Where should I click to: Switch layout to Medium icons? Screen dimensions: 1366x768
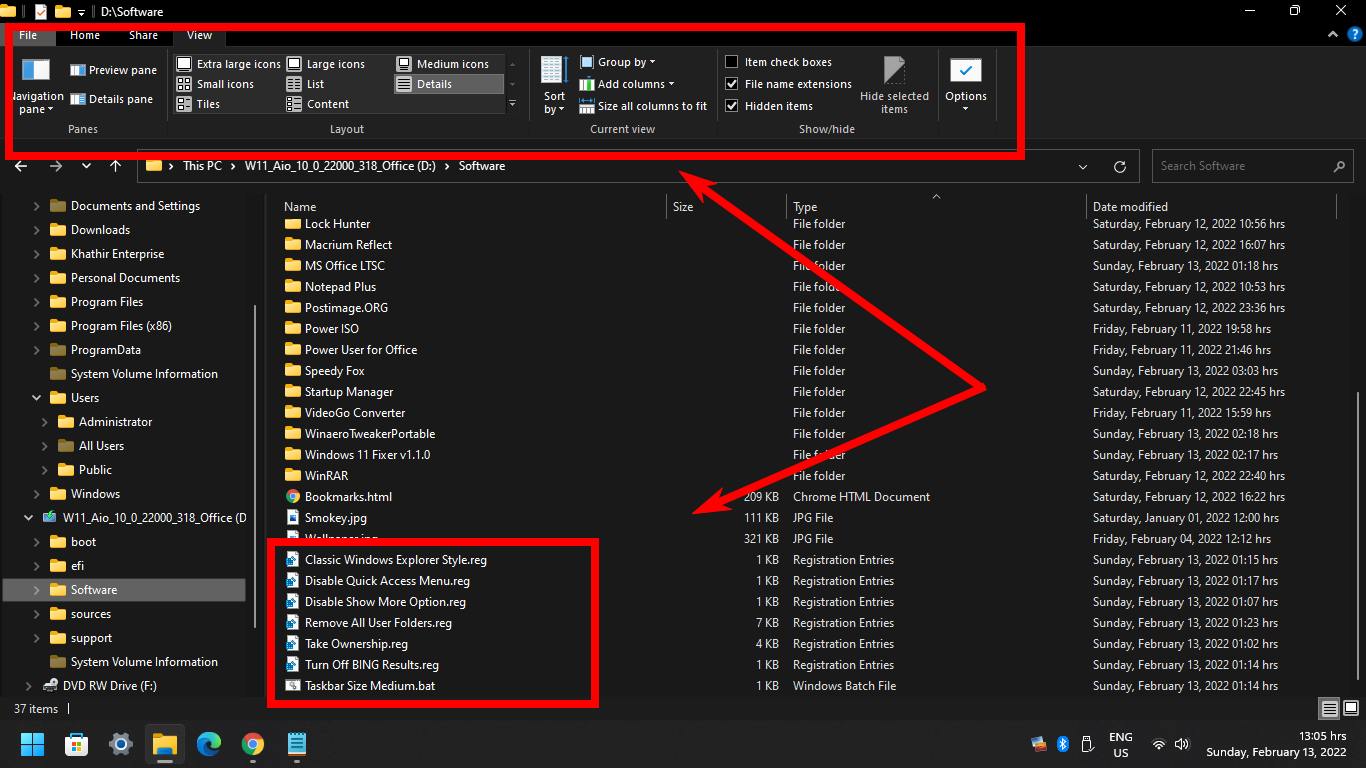pos(443,64)
